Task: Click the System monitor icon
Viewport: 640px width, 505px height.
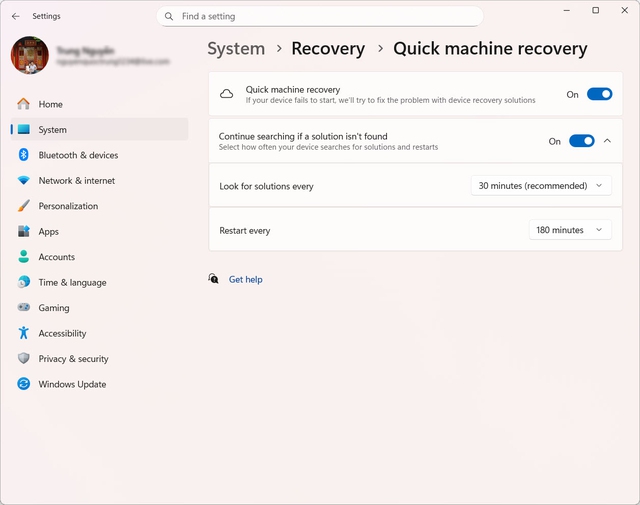Action: [x=24, y=129]
